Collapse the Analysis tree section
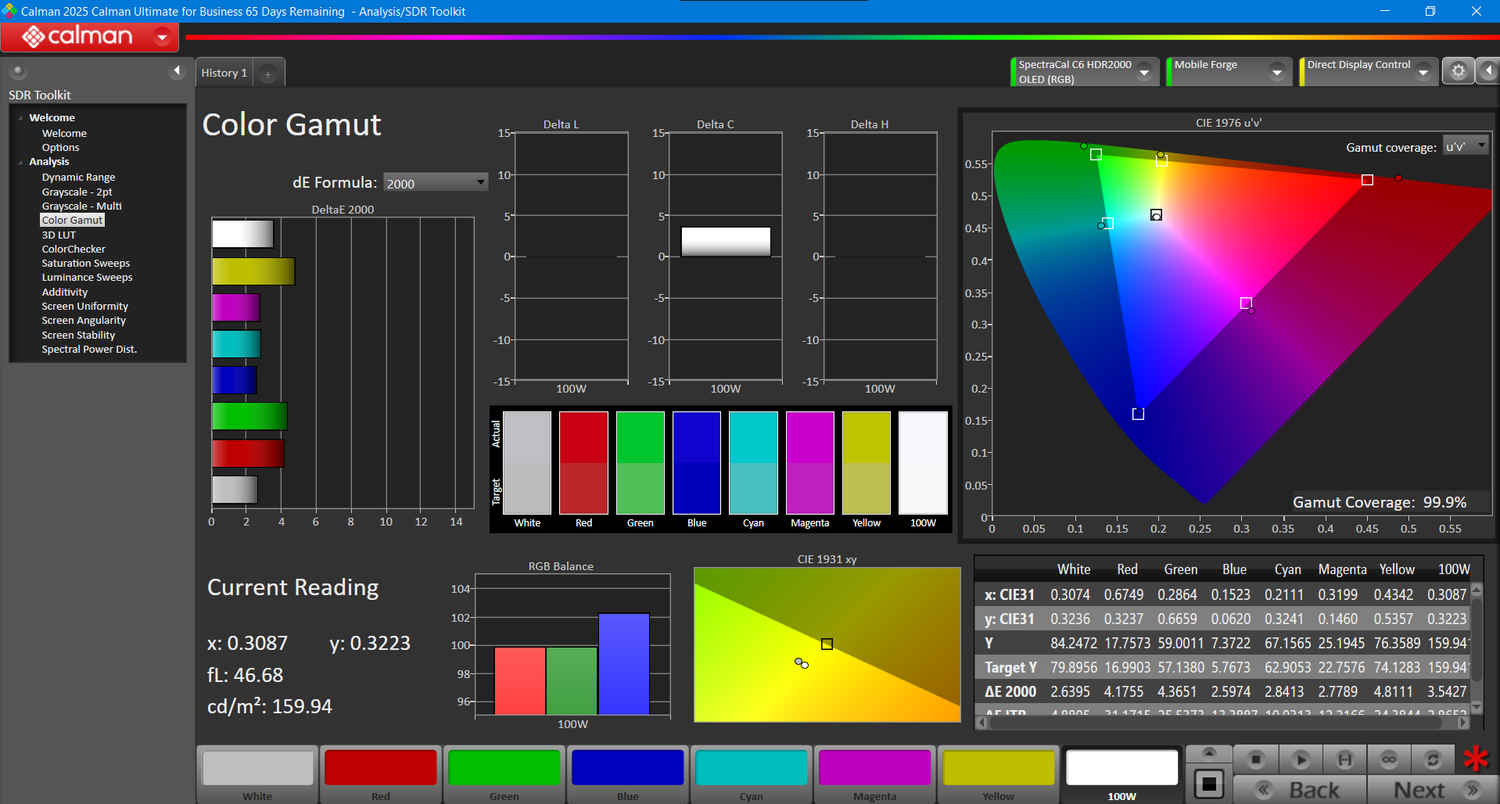The image size is (1500, 804). 20,162
